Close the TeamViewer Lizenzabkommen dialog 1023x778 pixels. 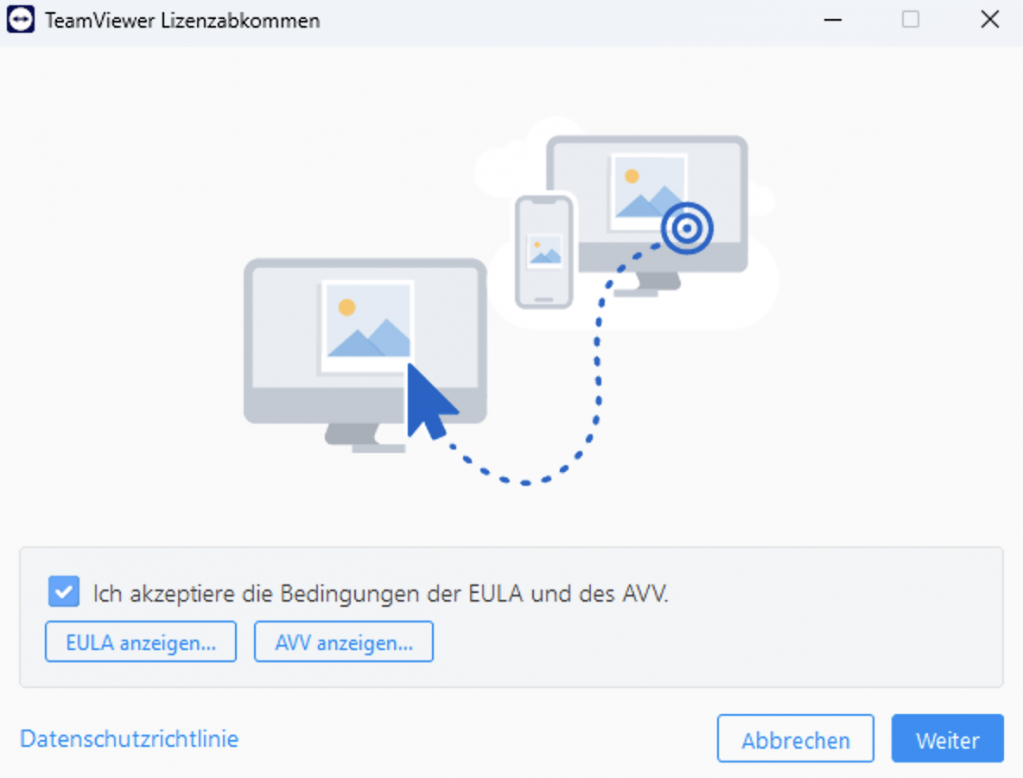pyautogui.click(x=990, y=20)
